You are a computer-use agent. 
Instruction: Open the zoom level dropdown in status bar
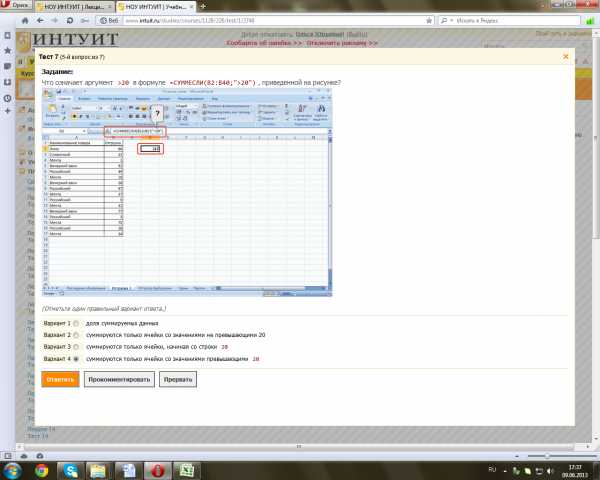517,456
